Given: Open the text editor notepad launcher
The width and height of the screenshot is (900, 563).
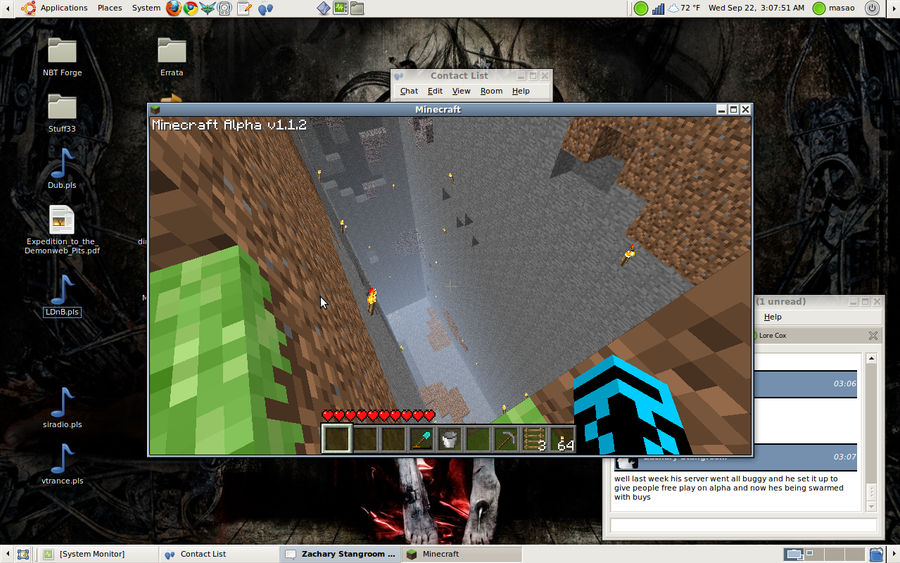Looking at the screenshot, I should [x=245, y=8].
